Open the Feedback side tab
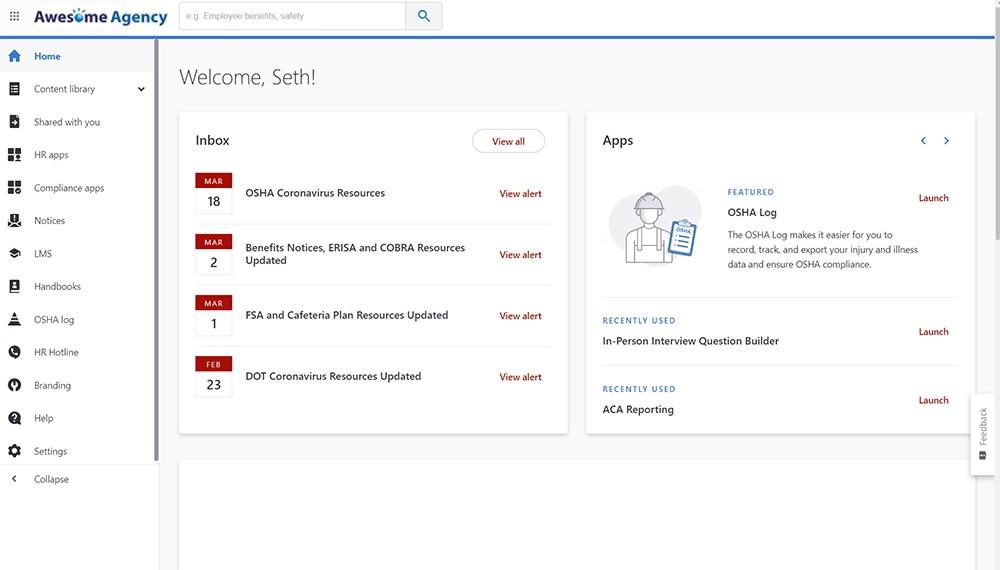 pyautogui.click(x=983, y=433)
